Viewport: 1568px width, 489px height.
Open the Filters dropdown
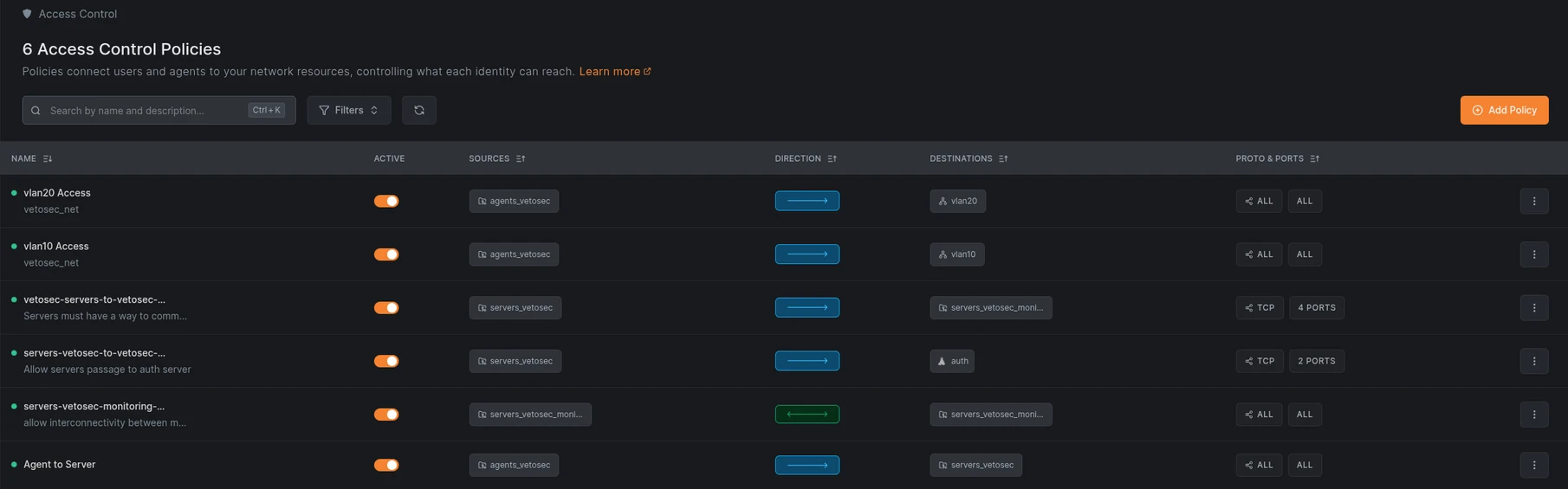coord(349,110)
